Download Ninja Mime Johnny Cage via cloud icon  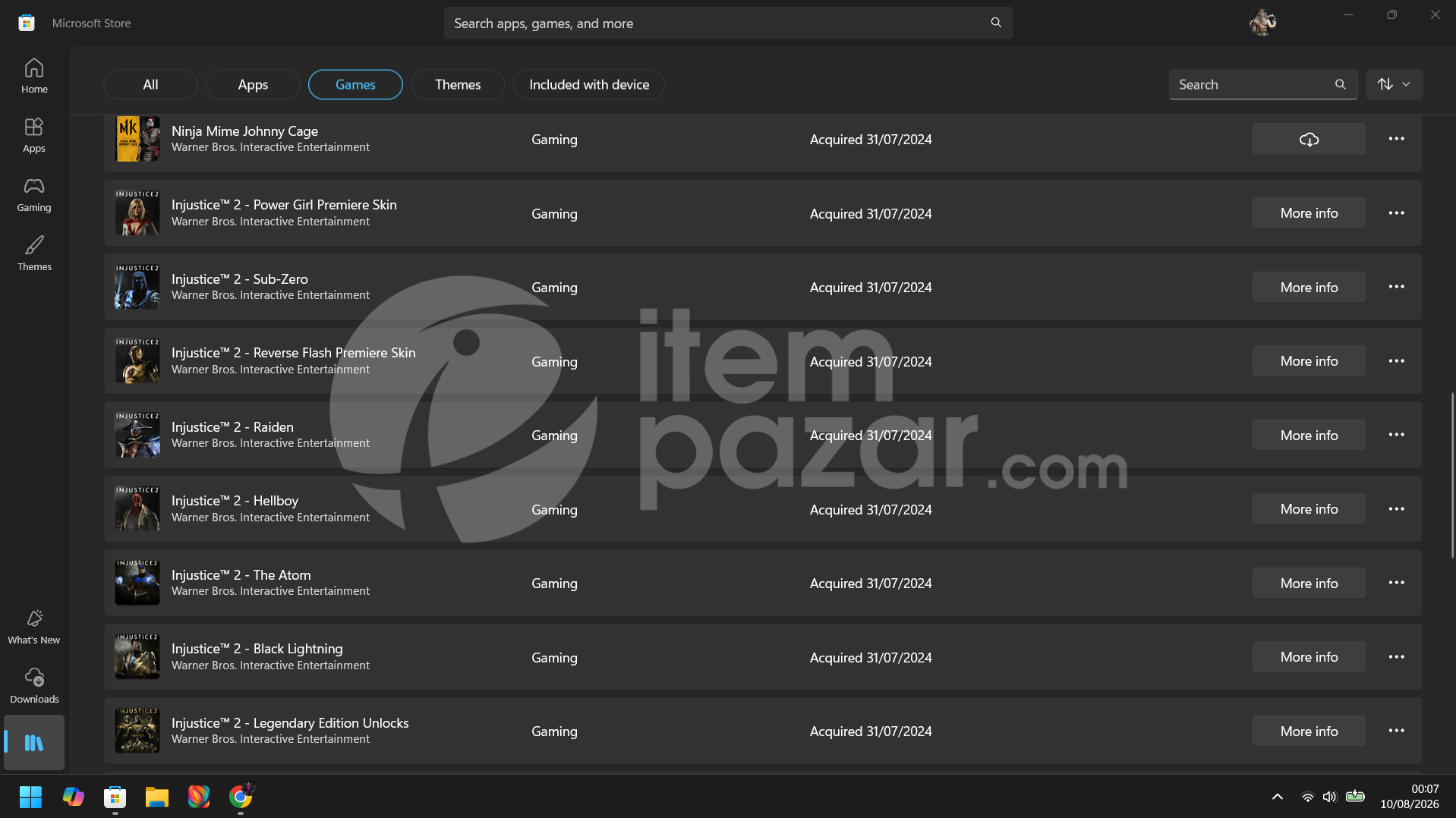1309,139
